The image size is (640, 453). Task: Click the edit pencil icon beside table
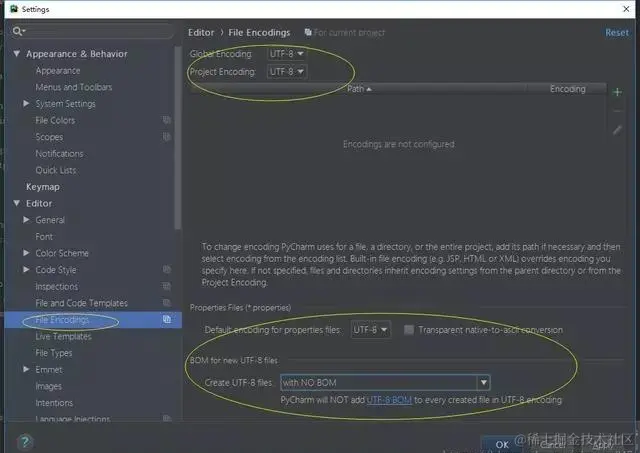coord(617,130)
